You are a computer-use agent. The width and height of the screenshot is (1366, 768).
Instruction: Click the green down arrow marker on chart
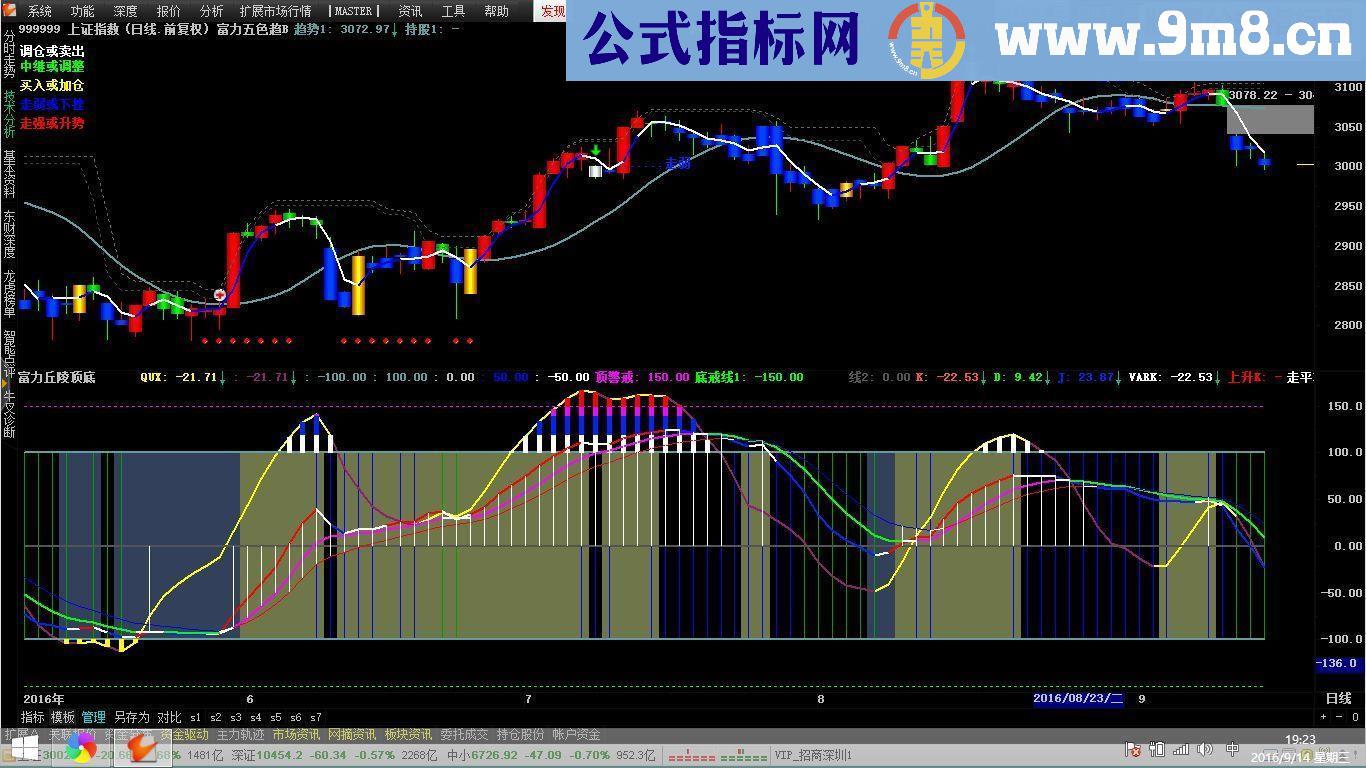pos(596,152)
